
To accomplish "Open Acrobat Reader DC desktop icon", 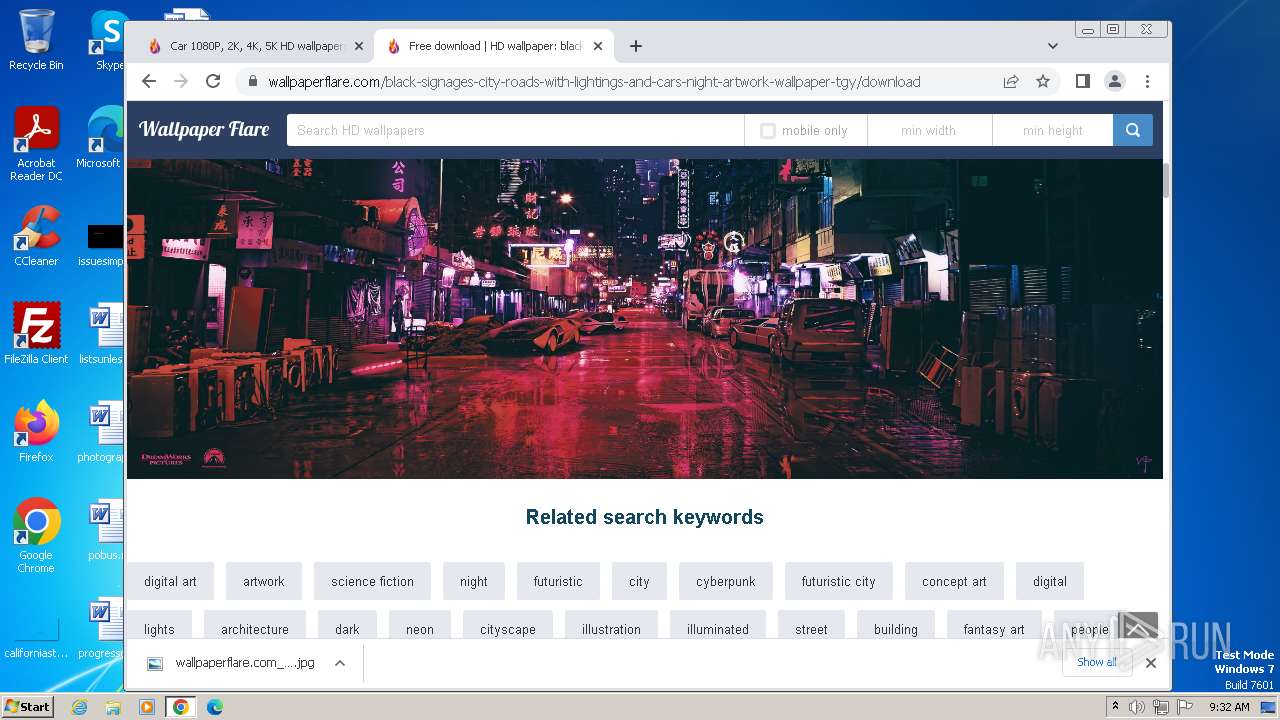I will (36, 144).
